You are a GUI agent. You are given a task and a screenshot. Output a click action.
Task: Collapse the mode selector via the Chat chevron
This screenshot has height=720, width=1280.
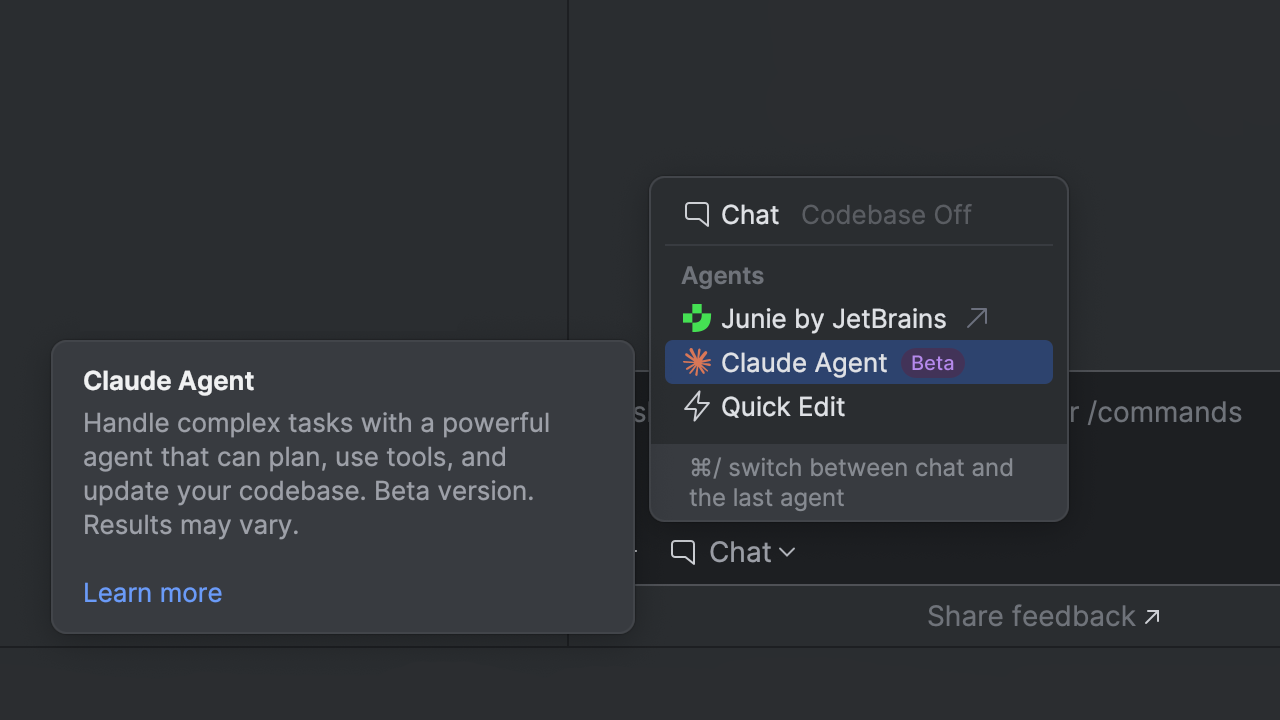click(x=787, y=552)
